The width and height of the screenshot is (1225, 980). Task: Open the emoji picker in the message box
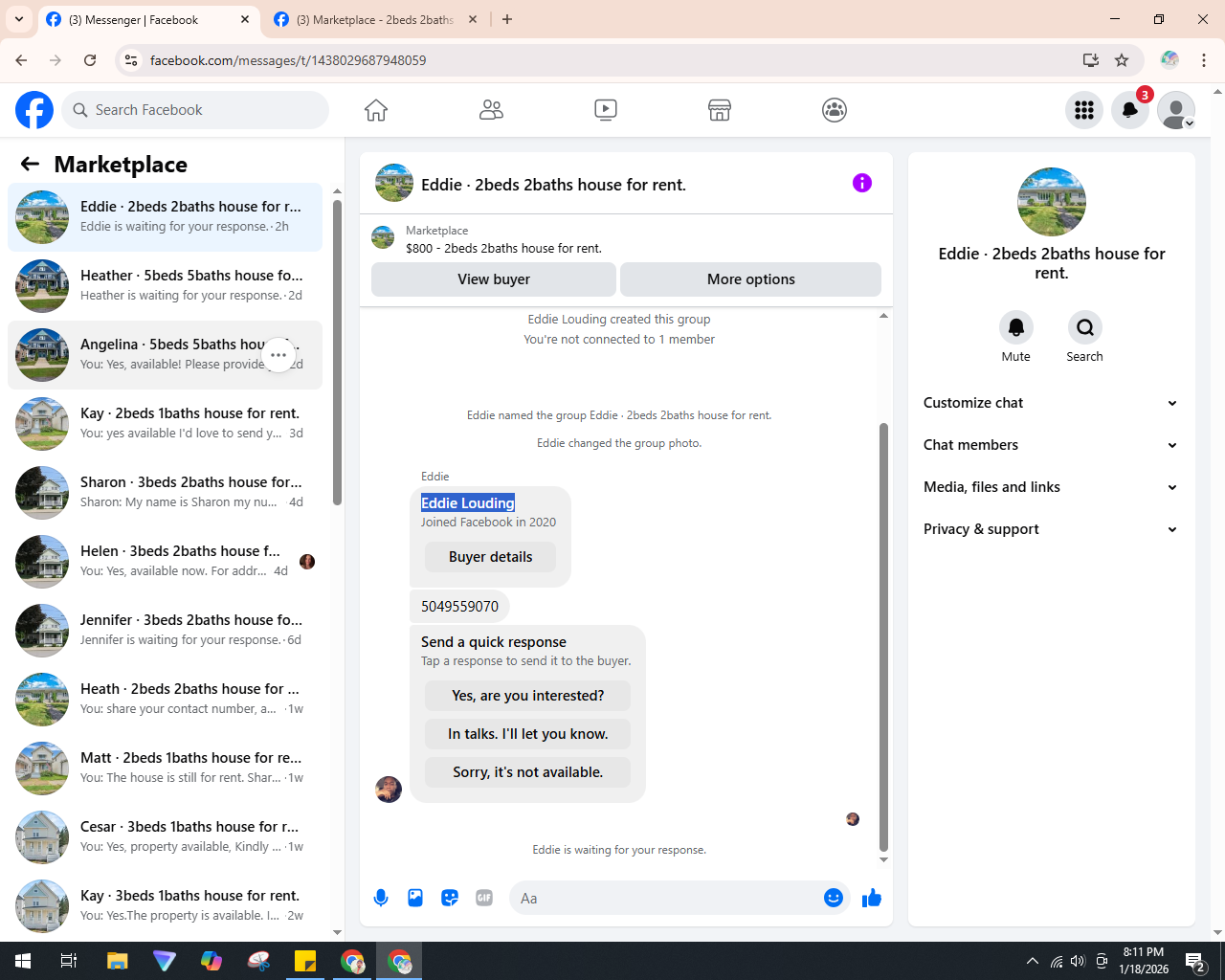tap(834, 898)
